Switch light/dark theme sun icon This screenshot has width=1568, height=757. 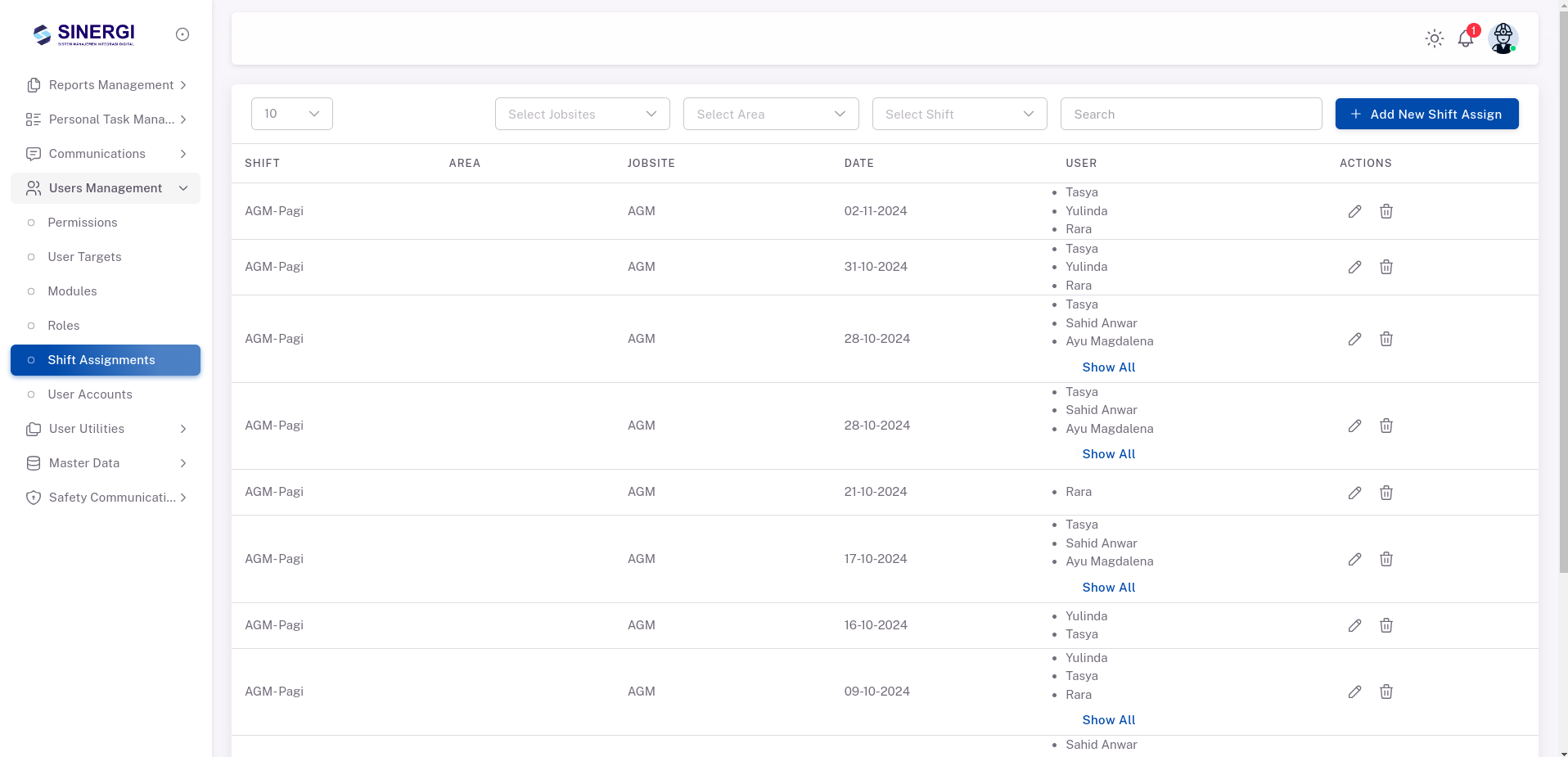pyautogui.click(x=1434, y=38)
